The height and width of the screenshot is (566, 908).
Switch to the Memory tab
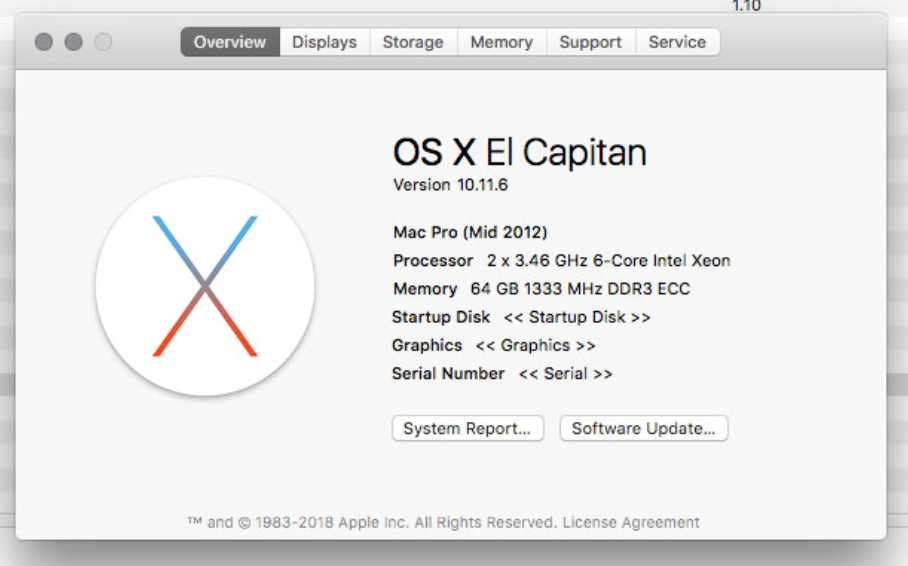501,42
